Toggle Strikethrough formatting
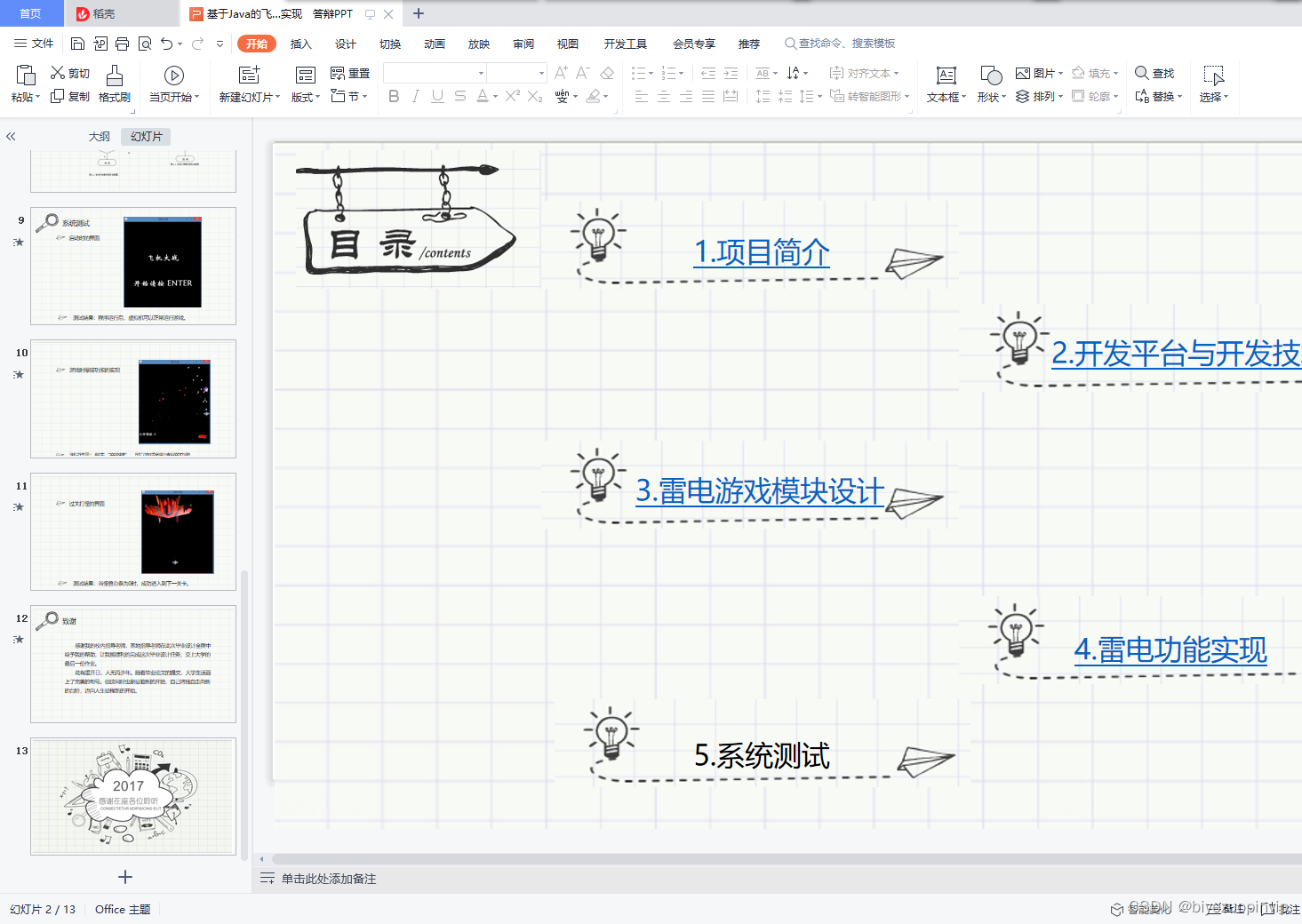This screenshot has width=1302, height=924. [x=459, y=96]
